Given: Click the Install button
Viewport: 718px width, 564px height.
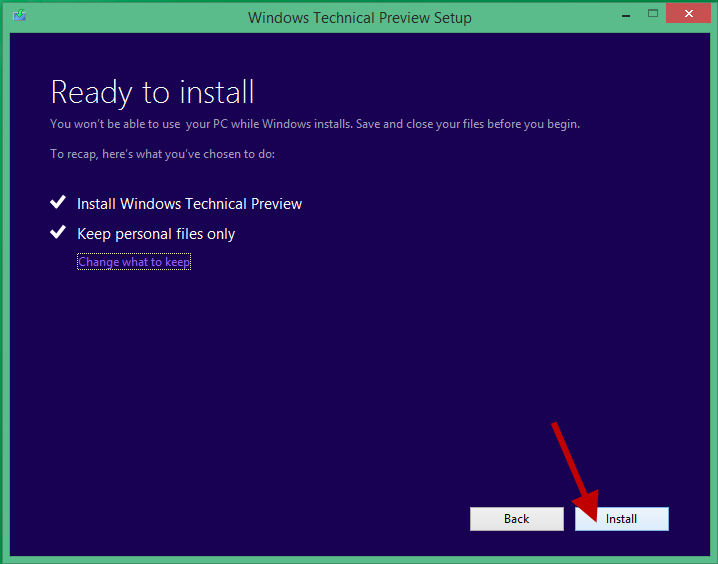Looking at the screenshot, I should pyautogui.click(x=621, y=519).
